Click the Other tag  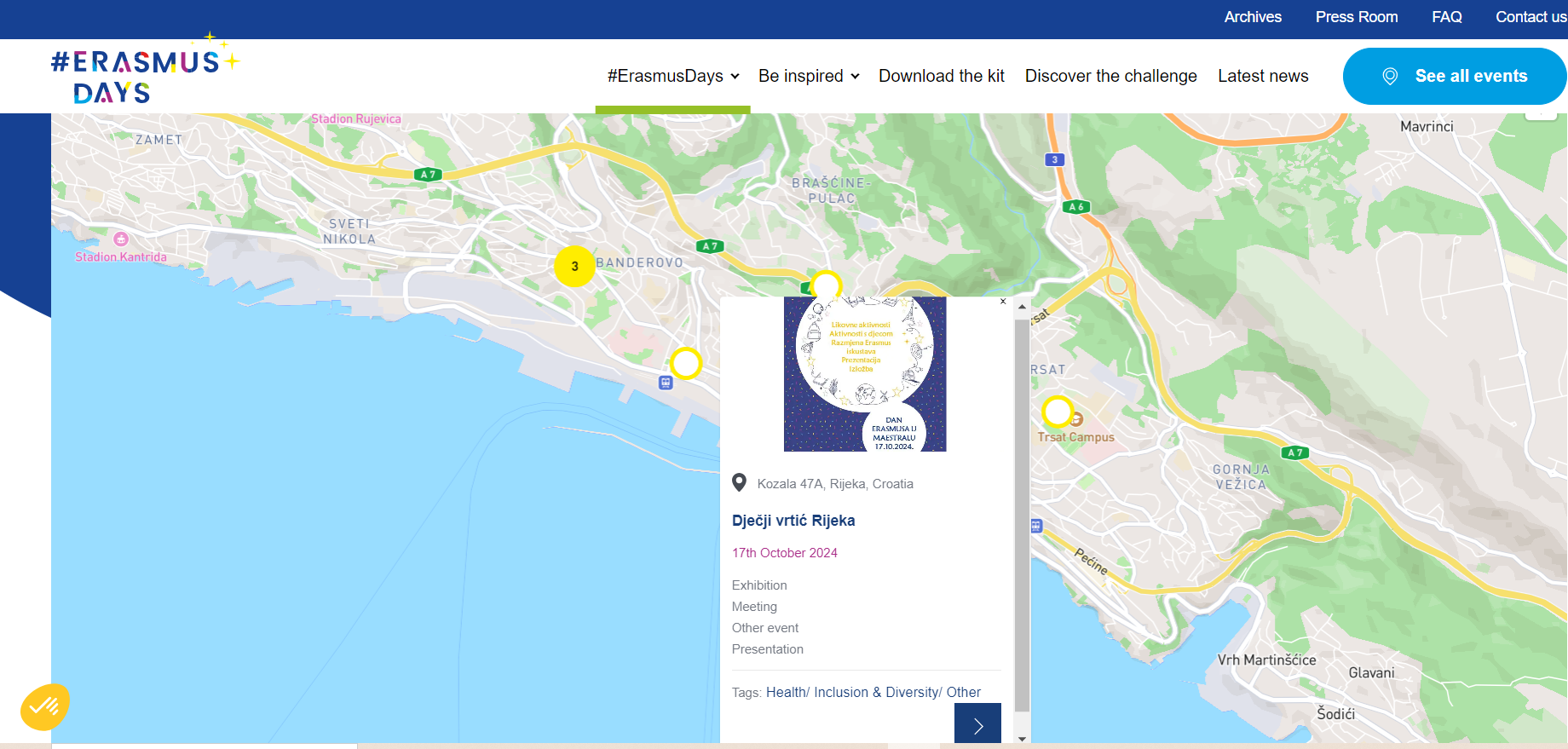click(x=963, y=693)
